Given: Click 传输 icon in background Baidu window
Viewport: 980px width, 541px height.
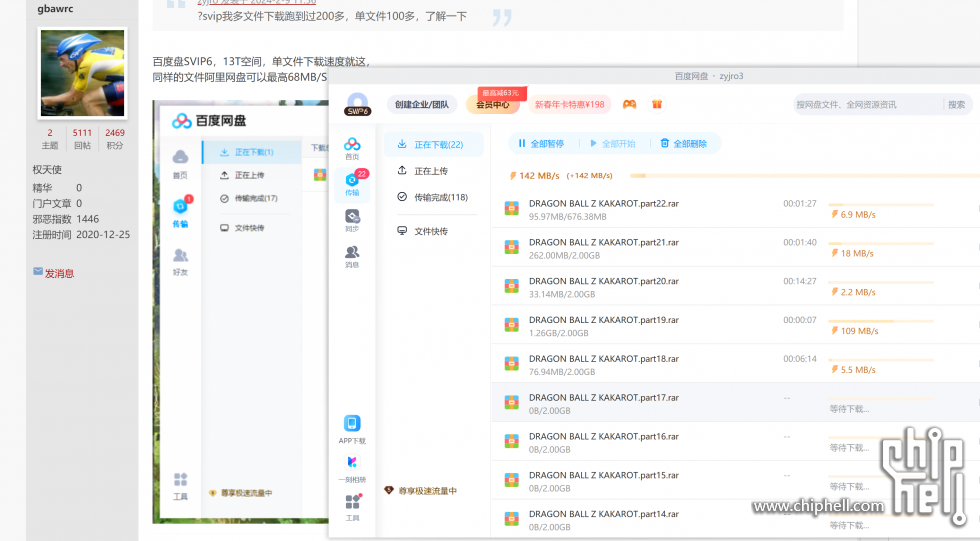Looking at the screenshot, I should click(x=181, y=206).
